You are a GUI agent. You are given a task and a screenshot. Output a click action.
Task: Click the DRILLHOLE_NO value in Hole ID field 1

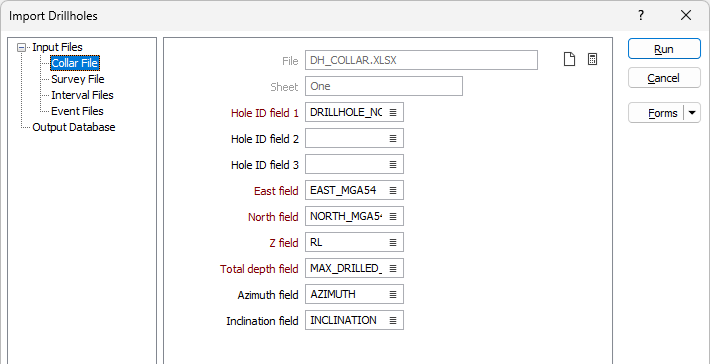click(x=346, y=113)
